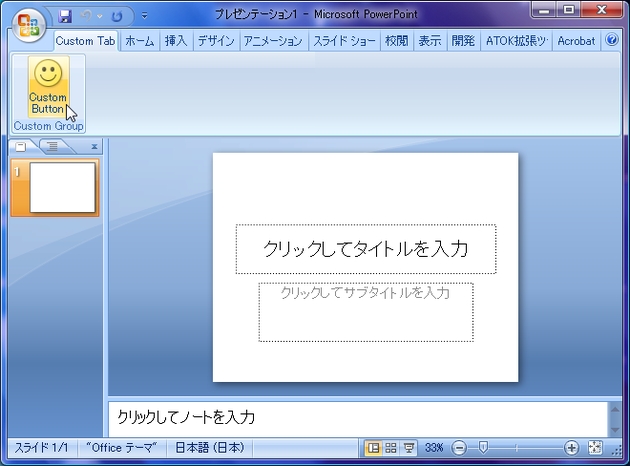Click notes scrollbar down arrow
This screenshot has height=466, width=630.
click(615, 430)
